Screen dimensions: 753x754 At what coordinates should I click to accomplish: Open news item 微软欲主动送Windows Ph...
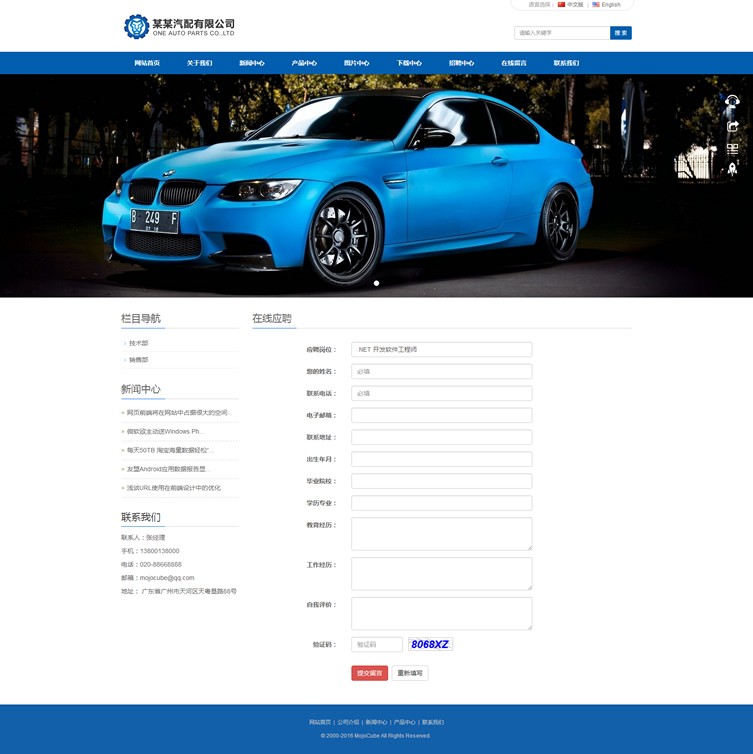[x=165, y=431]
